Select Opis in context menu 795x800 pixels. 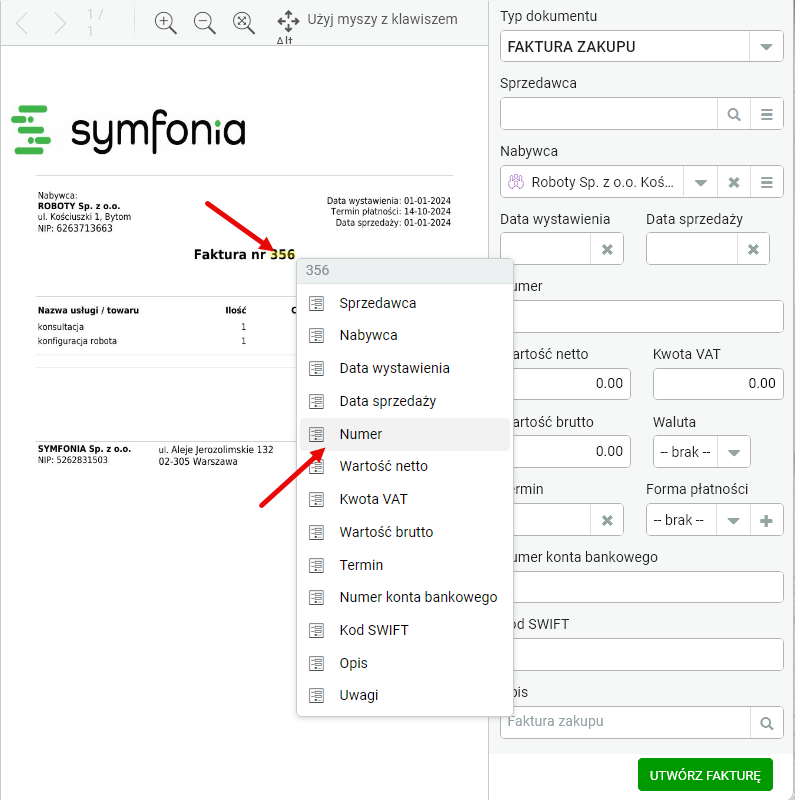click(405, 663)
